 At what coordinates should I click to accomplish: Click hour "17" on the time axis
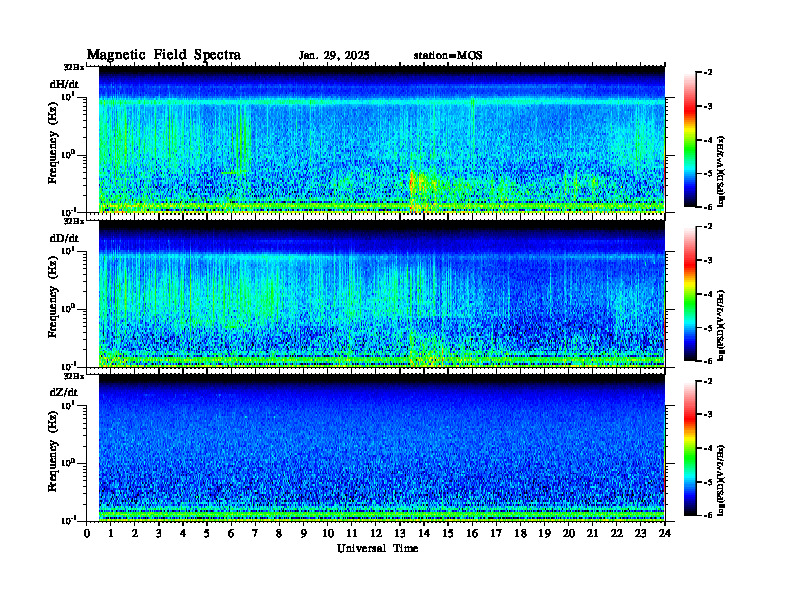tap(496, 534)
